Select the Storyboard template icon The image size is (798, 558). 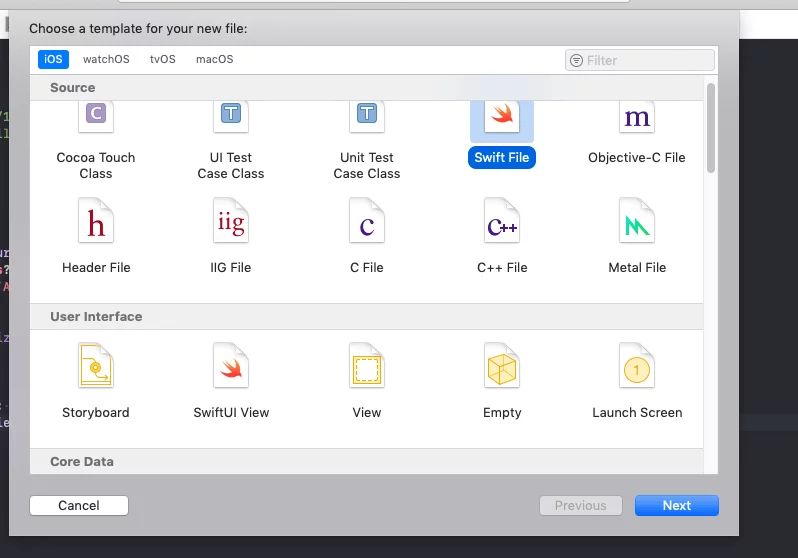click(96, 366)
